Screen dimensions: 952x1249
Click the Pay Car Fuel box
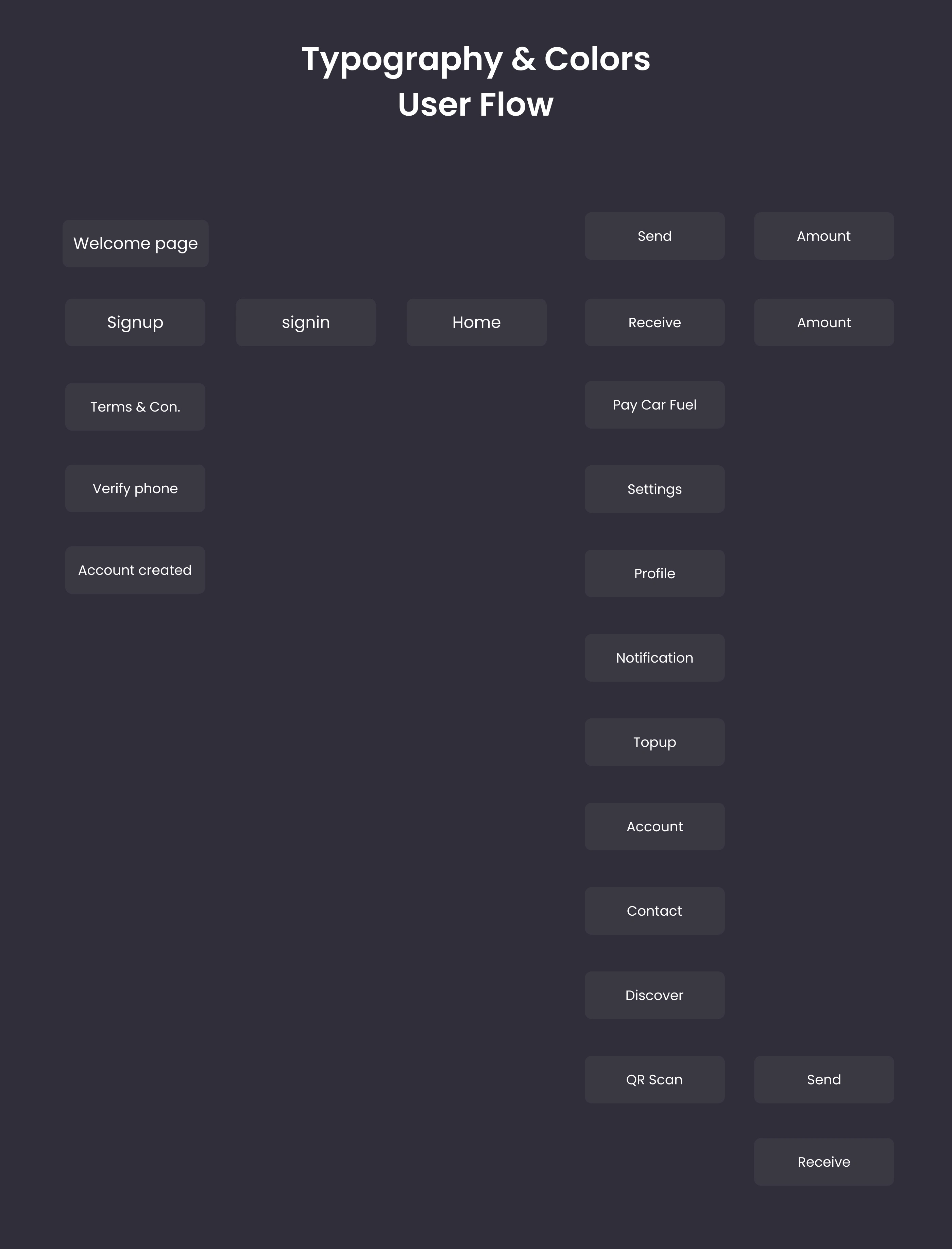click(654, 405)
